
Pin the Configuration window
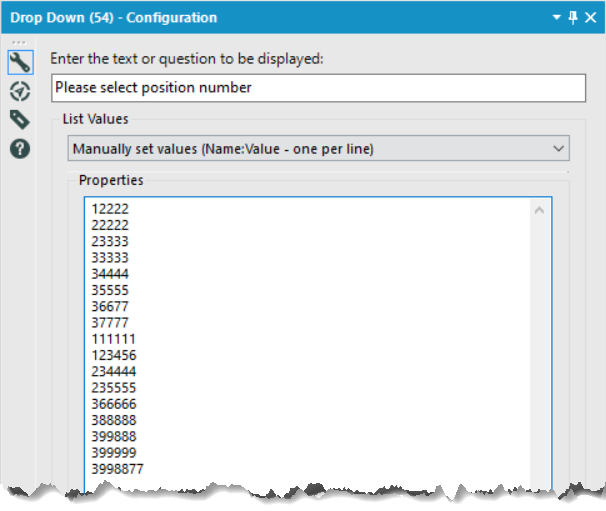pos(573,17)
